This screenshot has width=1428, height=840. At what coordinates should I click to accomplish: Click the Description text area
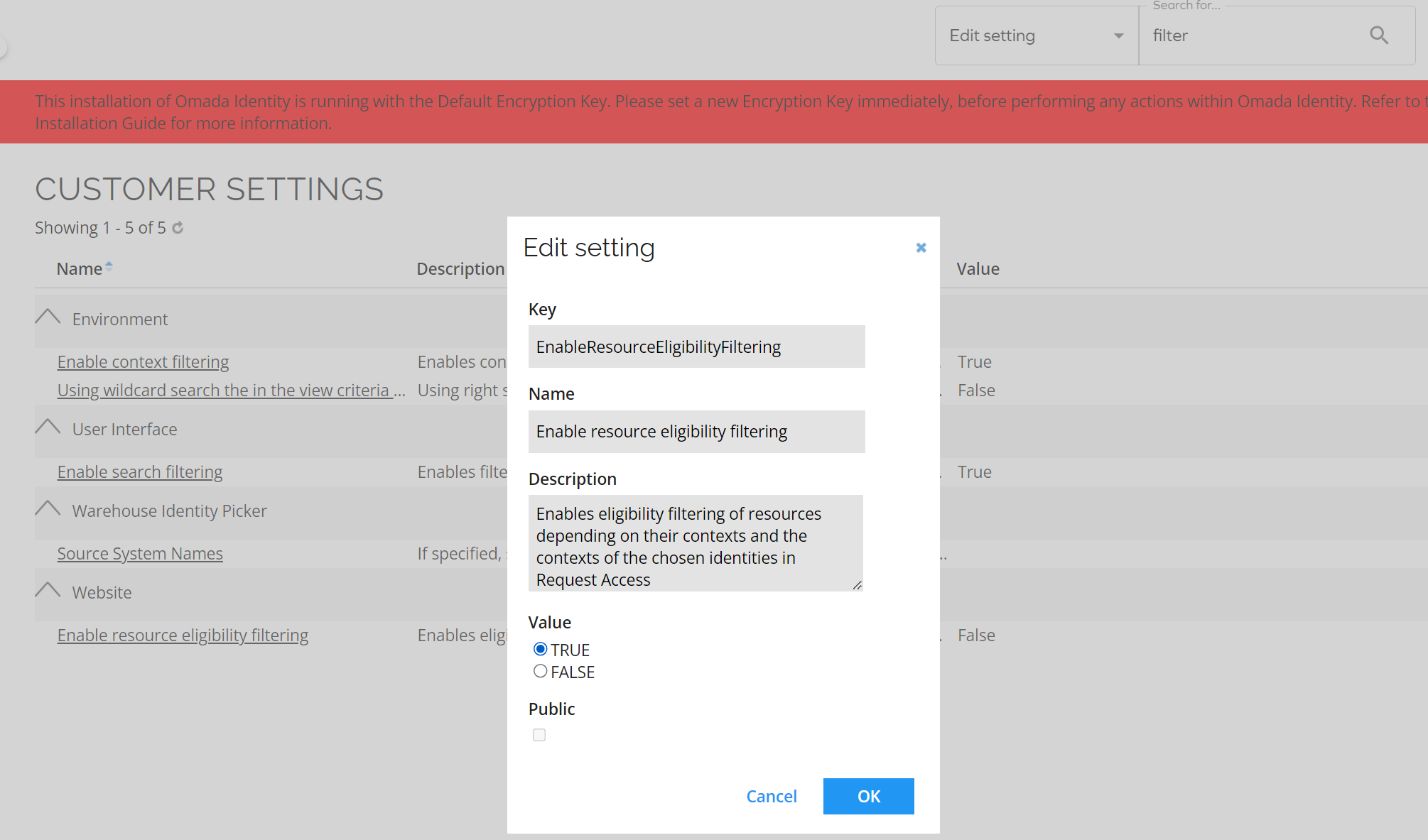coord(695,543)
